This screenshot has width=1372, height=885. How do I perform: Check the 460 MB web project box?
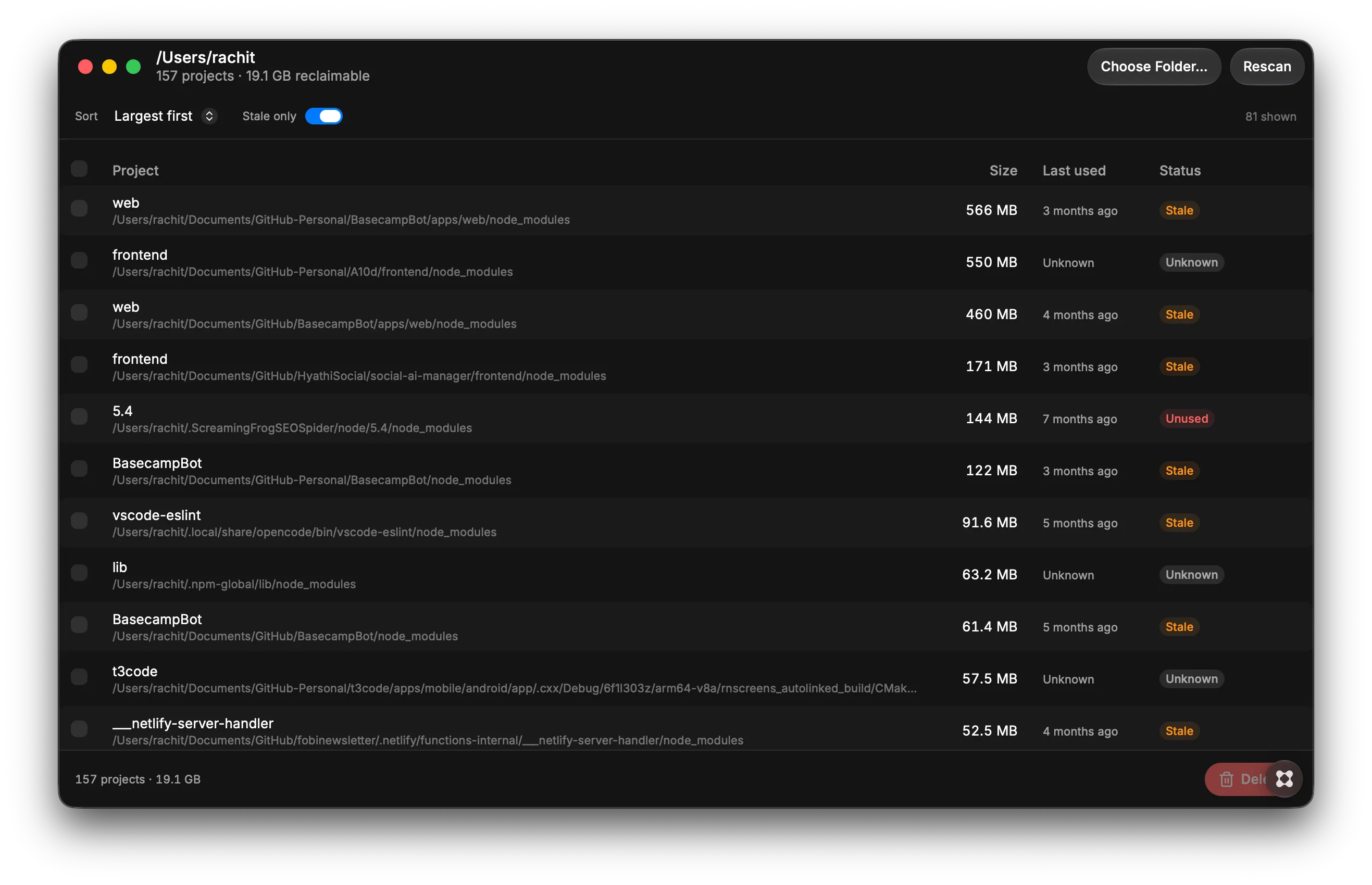point(79,312)
